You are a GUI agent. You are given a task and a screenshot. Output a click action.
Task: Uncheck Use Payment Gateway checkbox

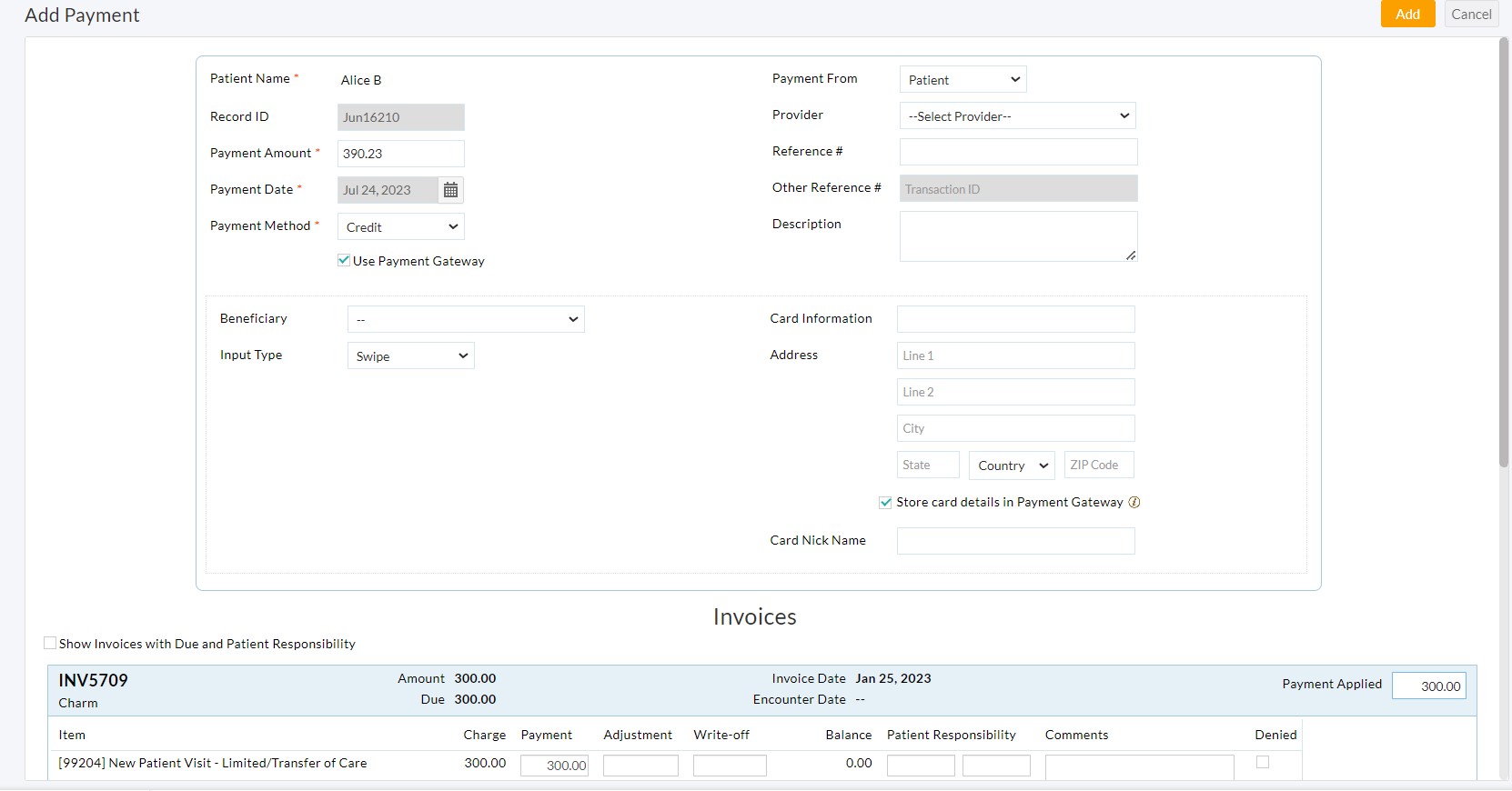pyautogui.click(x=344, y=260)
